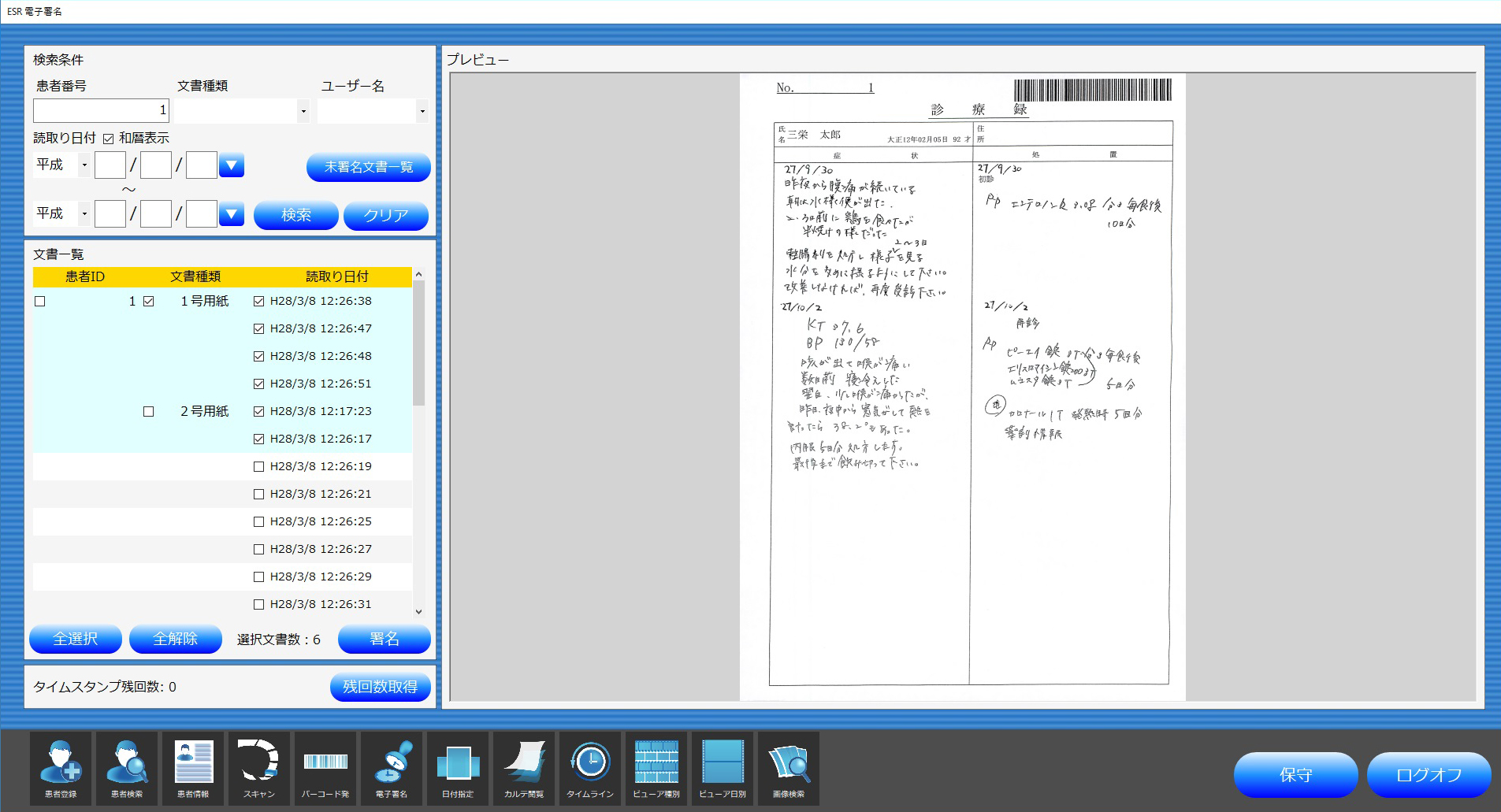Screen dimensions: 1501x812
Task: Open the ユーザー名 user name dropdown
Action: (x=422, y=111)
